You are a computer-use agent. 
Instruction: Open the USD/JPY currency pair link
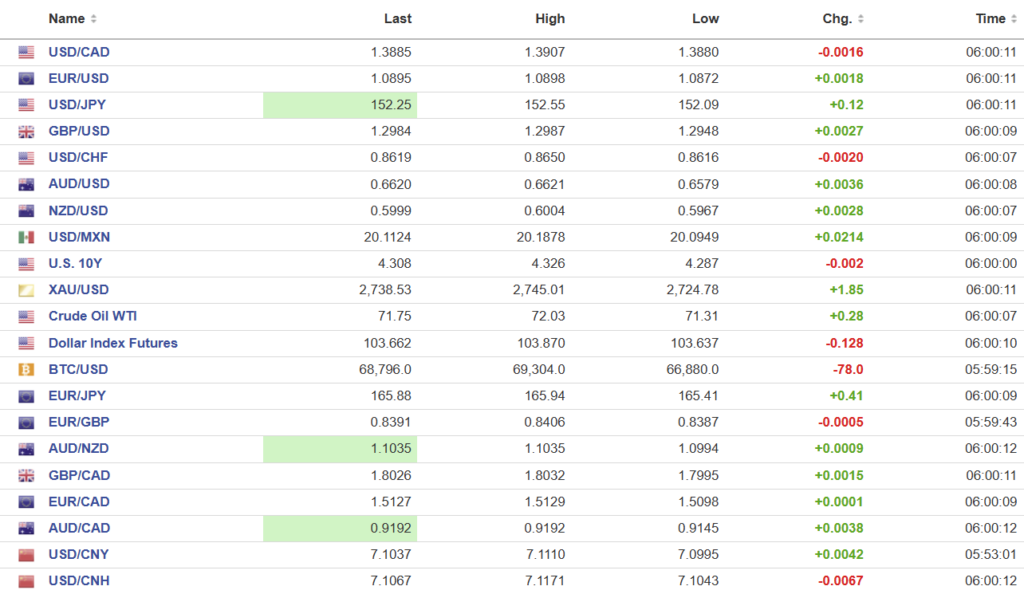pos(79,105)
